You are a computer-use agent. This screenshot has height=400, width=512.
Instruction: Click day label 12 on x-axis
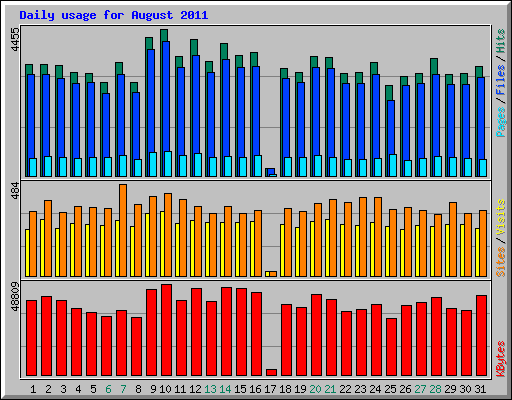tap(195, 389)
